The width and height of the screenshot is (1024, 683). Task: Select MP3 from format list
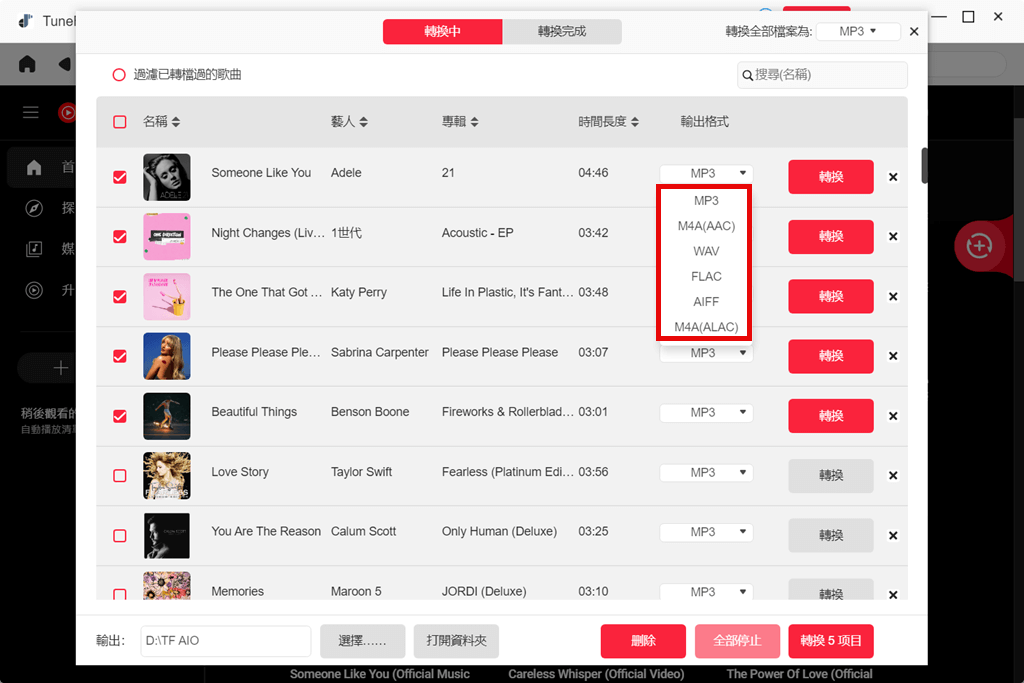click(706, 200)
